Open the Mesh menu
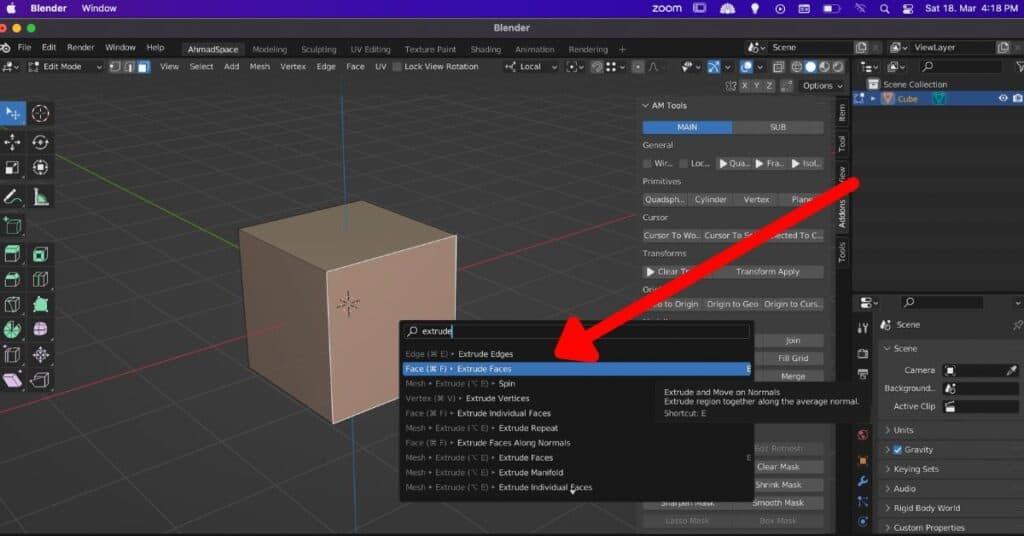 pyautogui.click(x=259, y=67)
